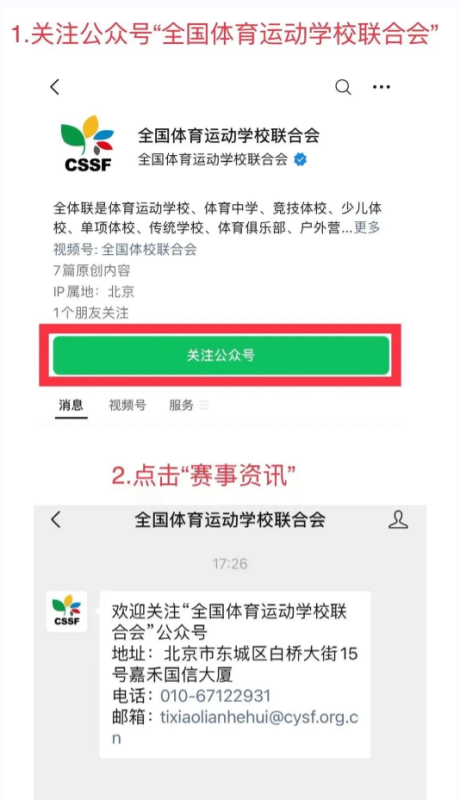Open search with the magnifier icon
This screenshot has width=460, height=800.
click(x=343, y=87)
